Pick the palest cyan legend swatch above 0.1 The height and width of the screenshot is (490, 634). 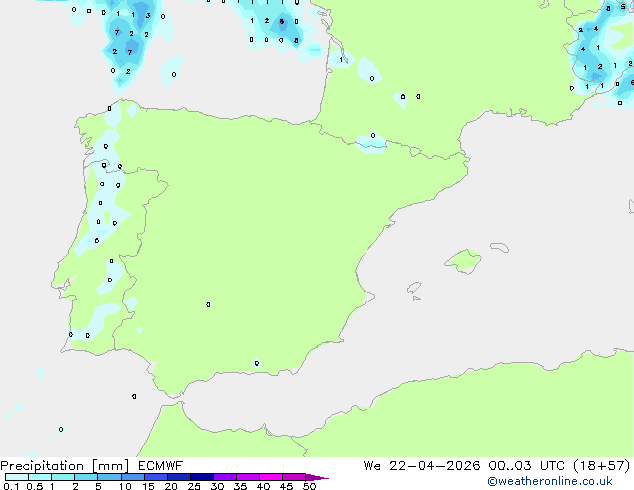coord(17,477)
